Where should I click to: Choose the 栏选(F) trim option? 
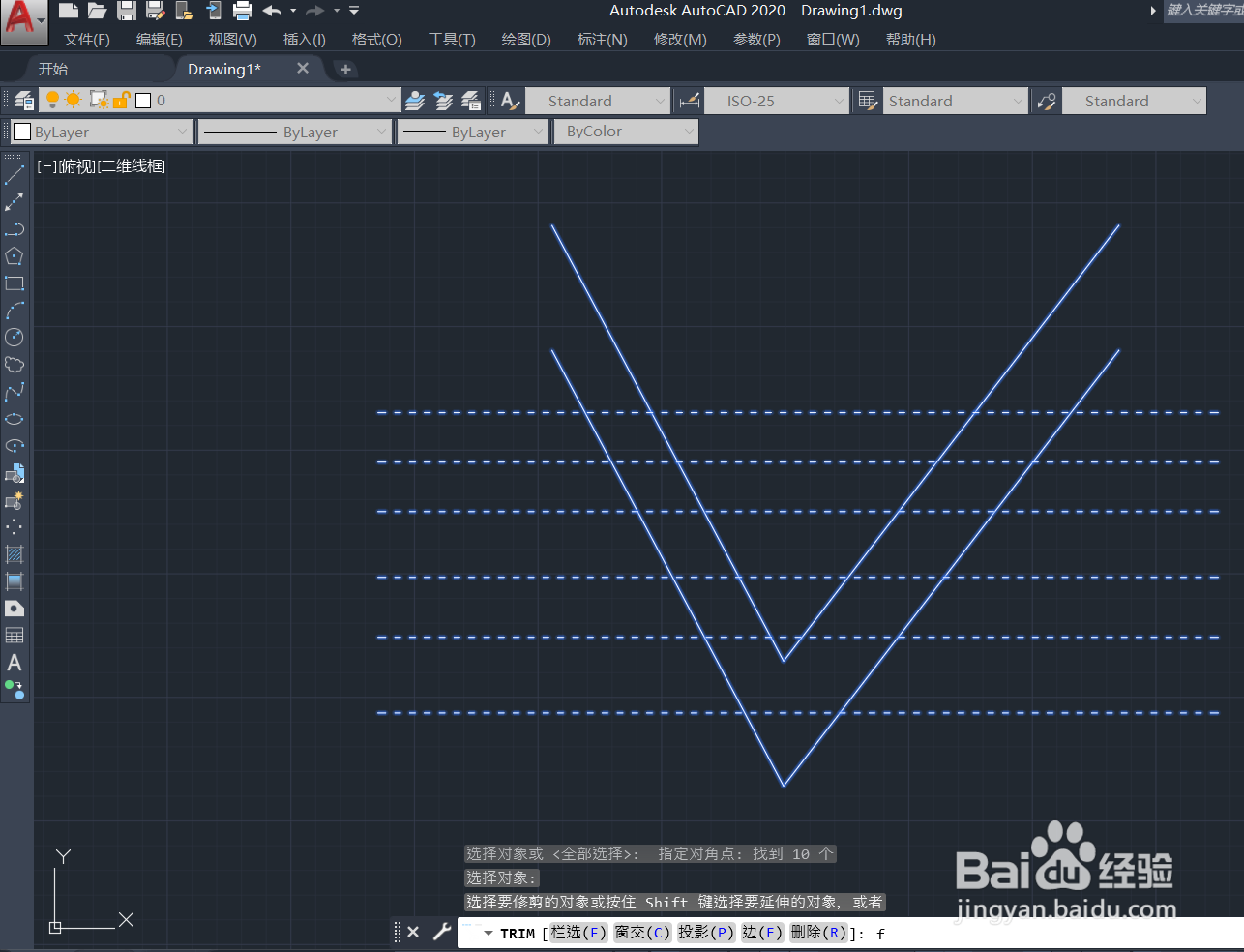578,933
